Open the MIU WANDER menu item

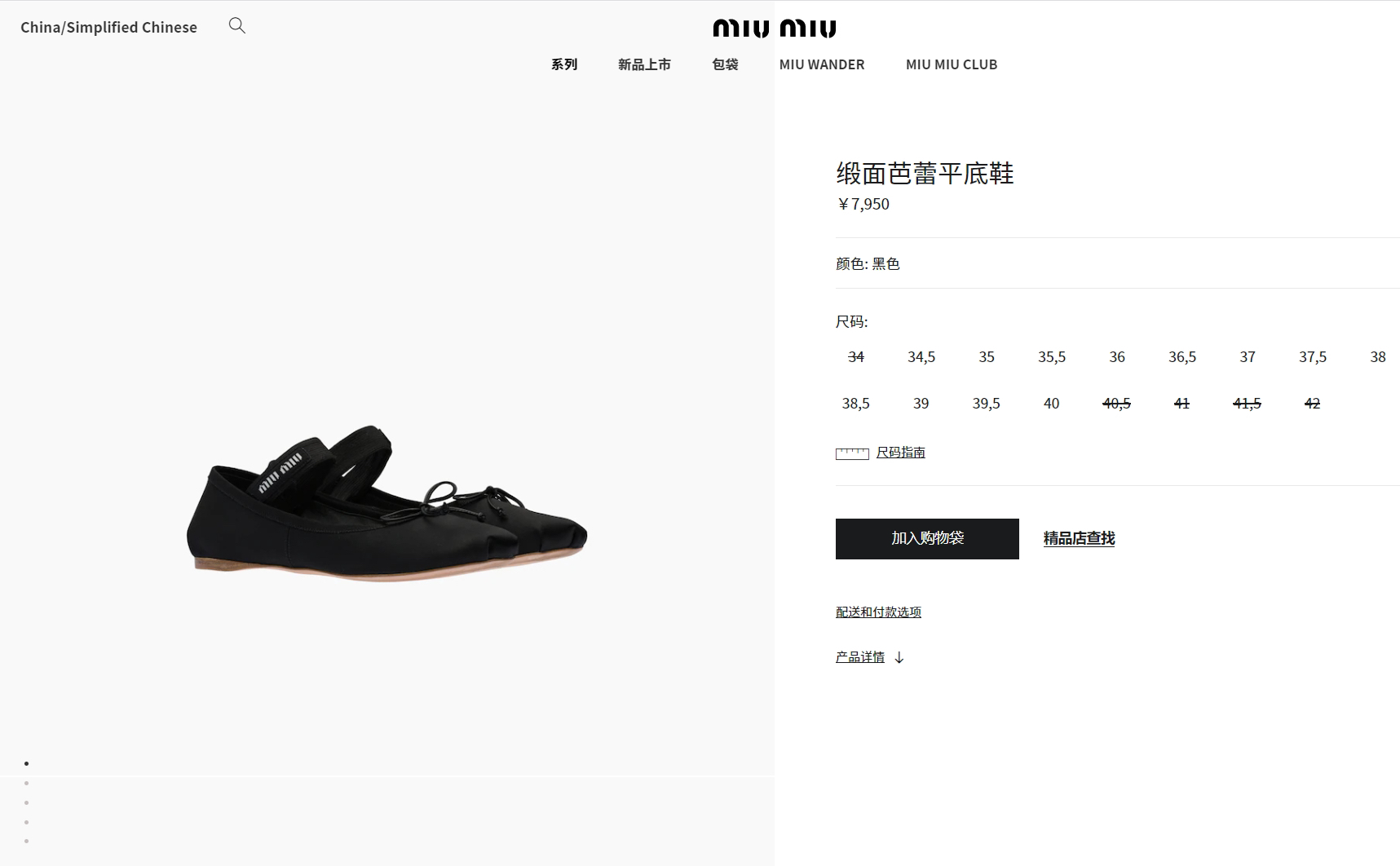(x=821, y=64)
